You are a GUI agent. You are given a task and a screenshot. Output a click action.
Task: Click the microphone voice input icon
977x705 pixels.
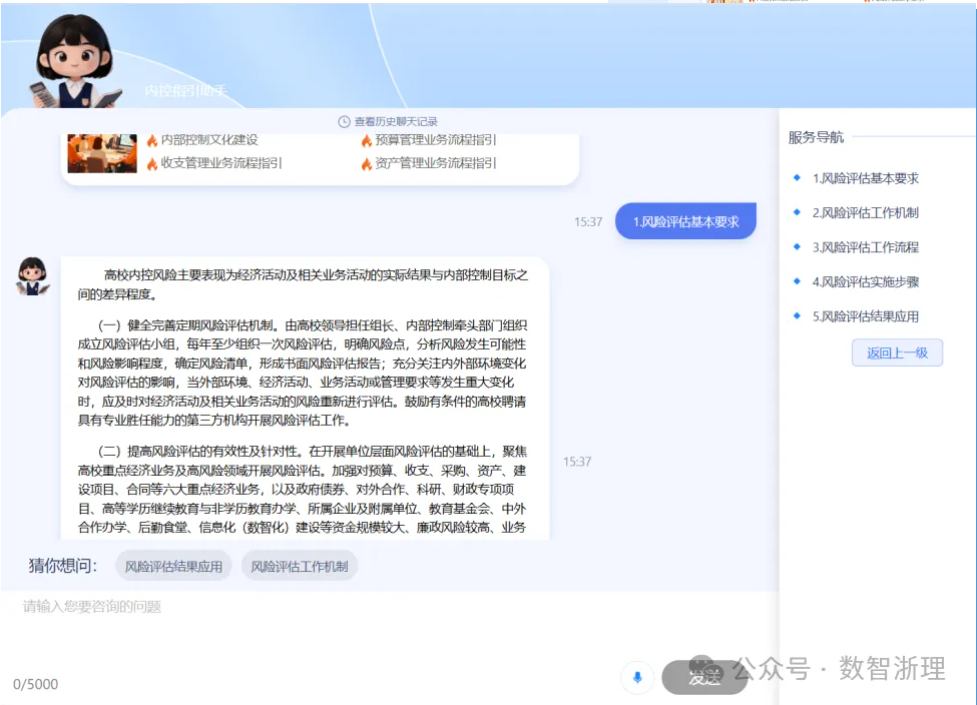click(x=637, y=677)
